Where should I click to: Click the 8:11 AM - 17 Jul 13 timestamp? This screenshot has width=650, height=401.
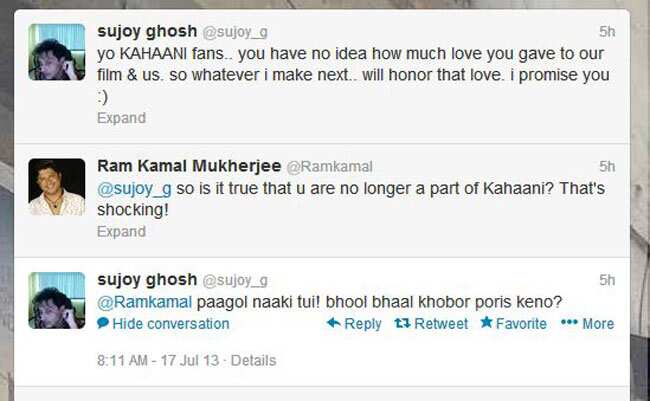click(158, 360)
